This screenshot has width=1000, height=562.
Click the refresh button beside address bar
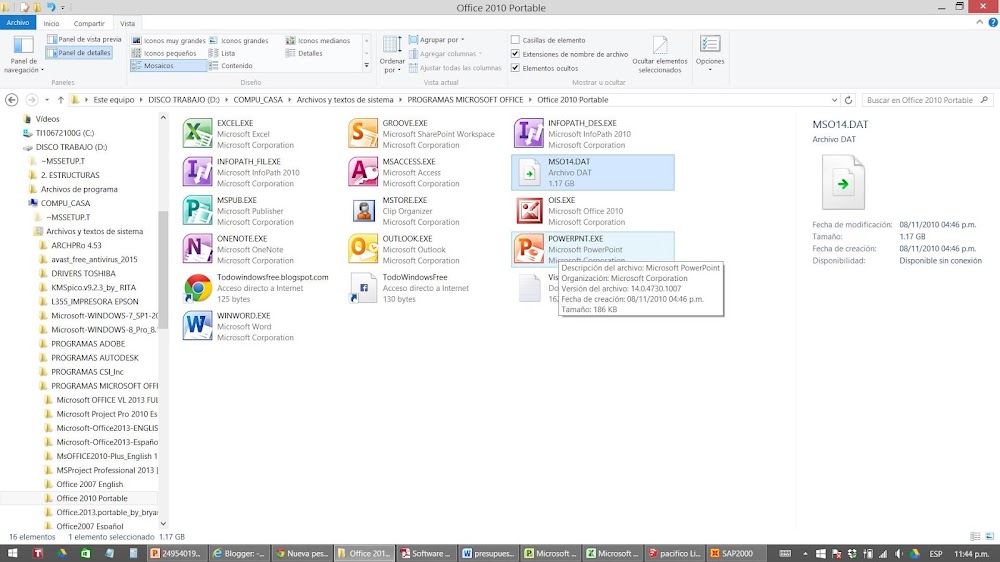[x=848, y=100]
